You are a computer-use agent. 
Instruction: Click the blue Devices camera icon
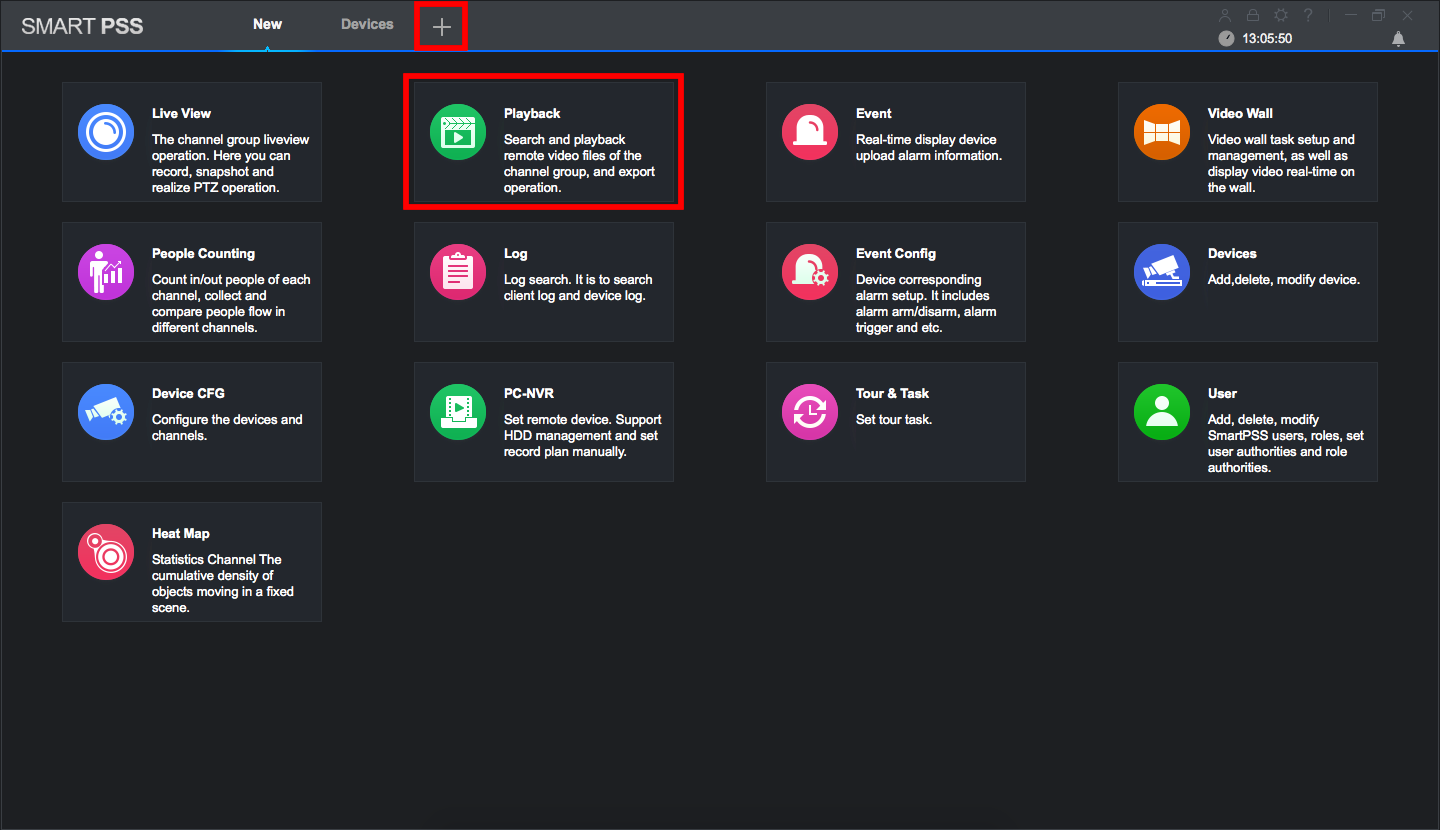click(x=1162, y=272)
